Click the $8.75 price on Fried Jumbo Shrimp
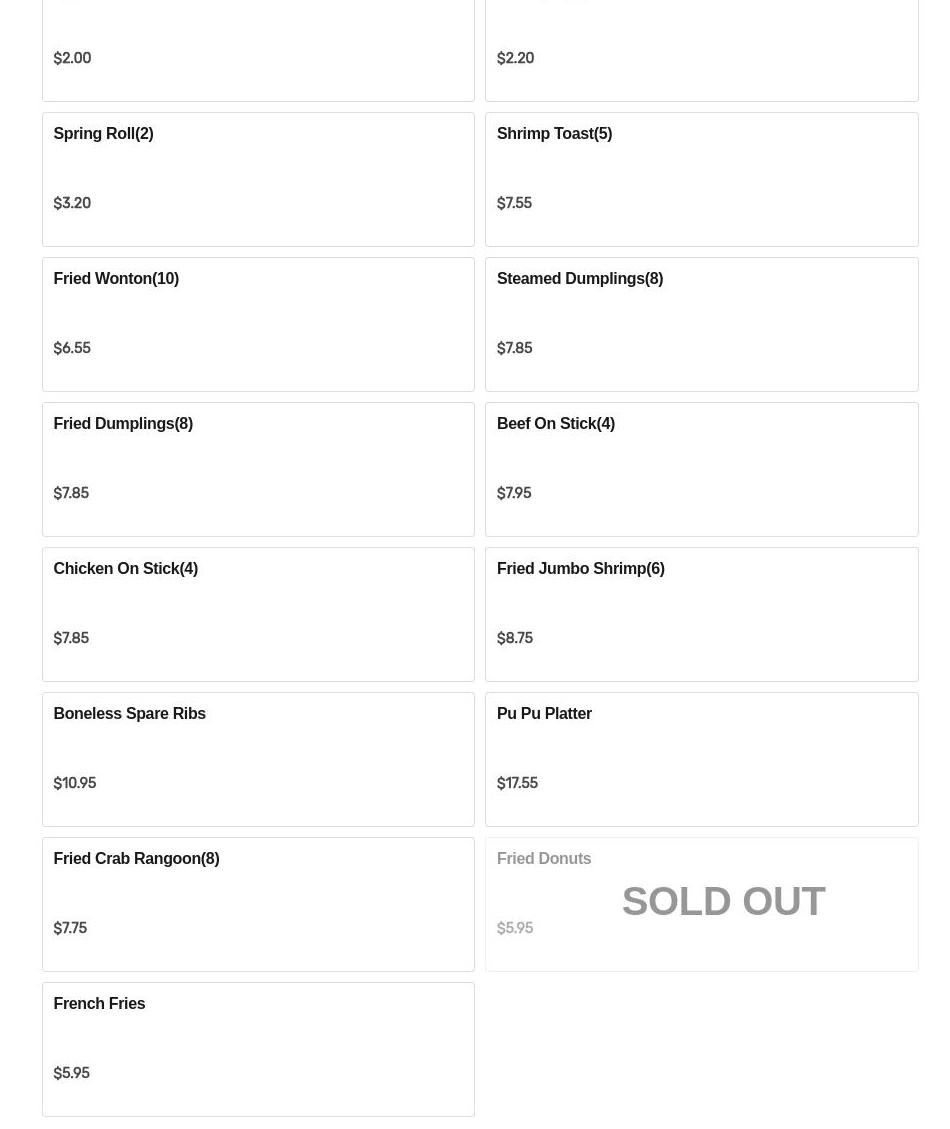 tap(515, 638)
